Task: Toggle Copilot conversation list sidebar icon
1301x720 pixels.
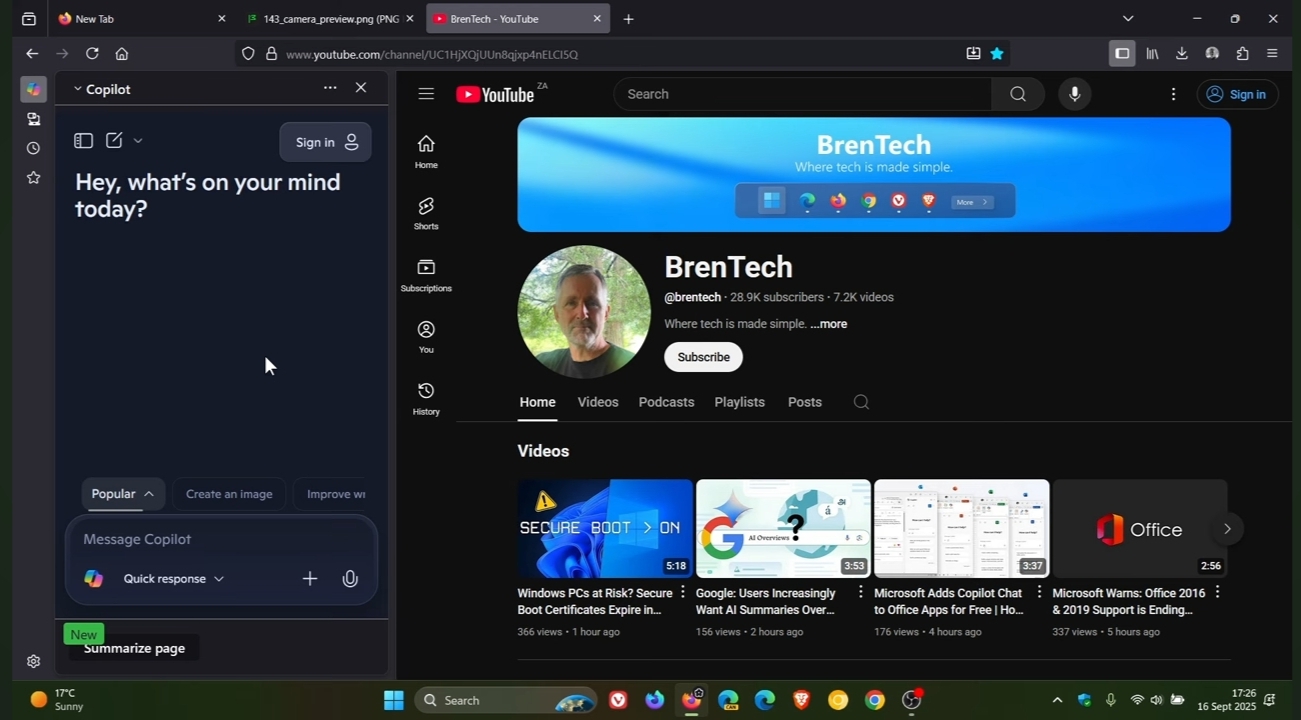Action: coord(84,141)
